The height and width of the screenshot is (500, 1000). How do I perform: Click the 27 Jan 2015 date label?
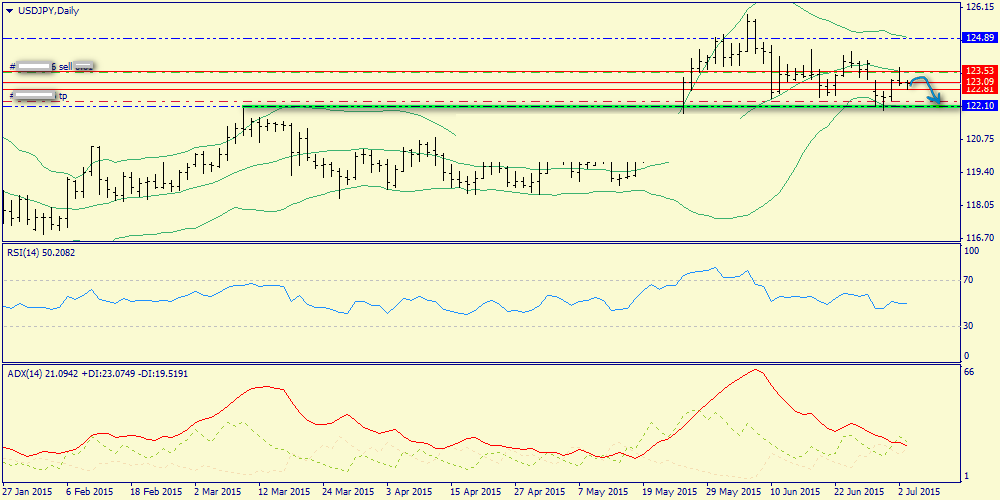click(28, 492)
